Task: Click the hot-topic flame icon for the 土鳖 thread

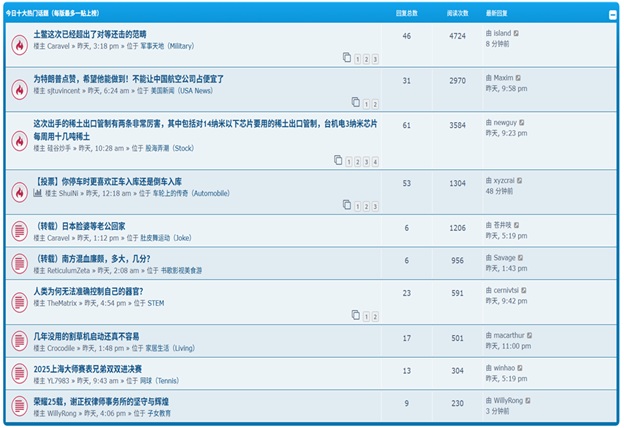Action: (19, 46)
